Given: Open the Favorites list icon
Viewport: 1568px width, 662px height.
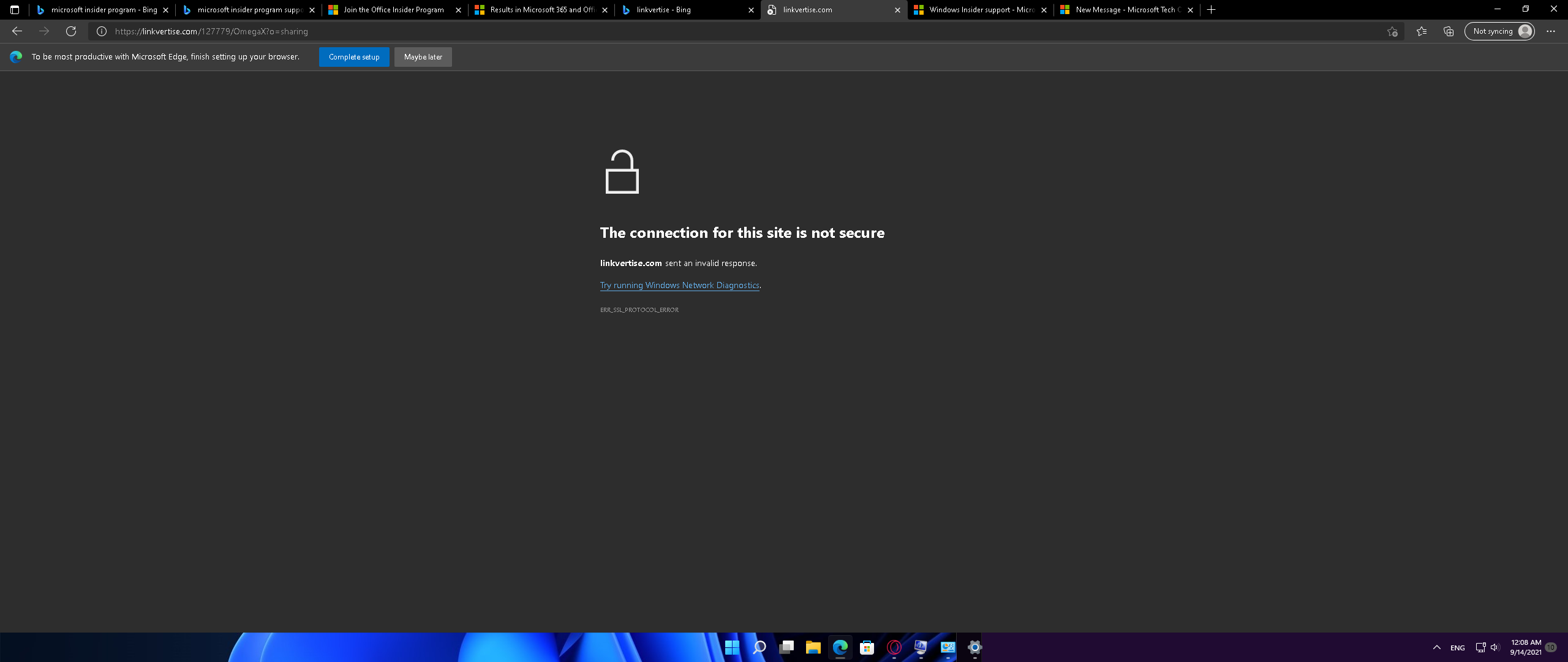Looking at the screenshot, I should [x=1422, y=31].
